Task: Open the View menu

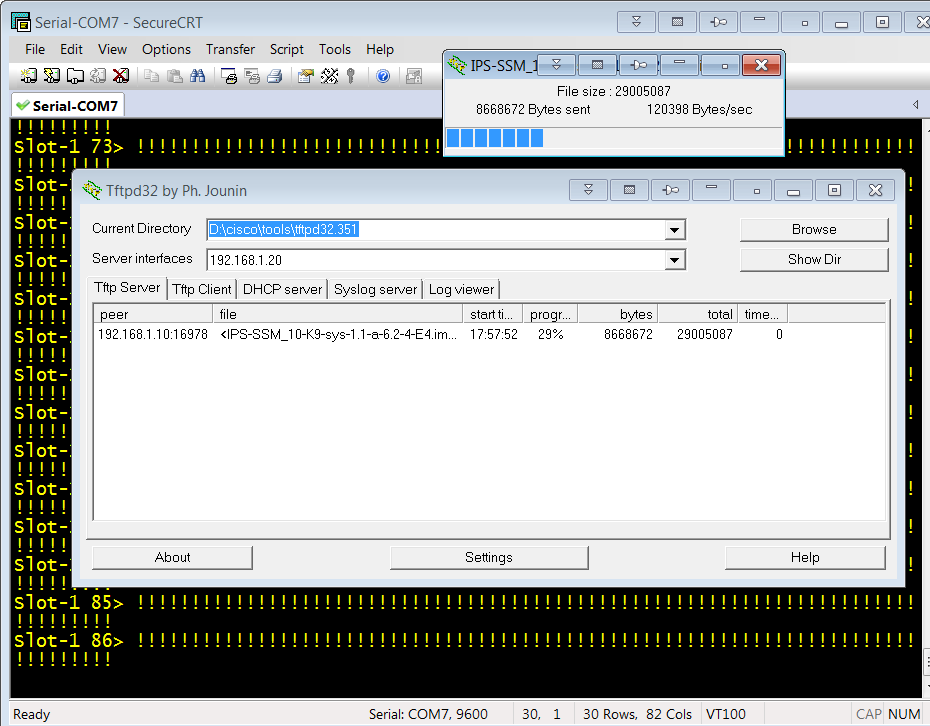Action: pyautogui.click(x=112, y=49)
